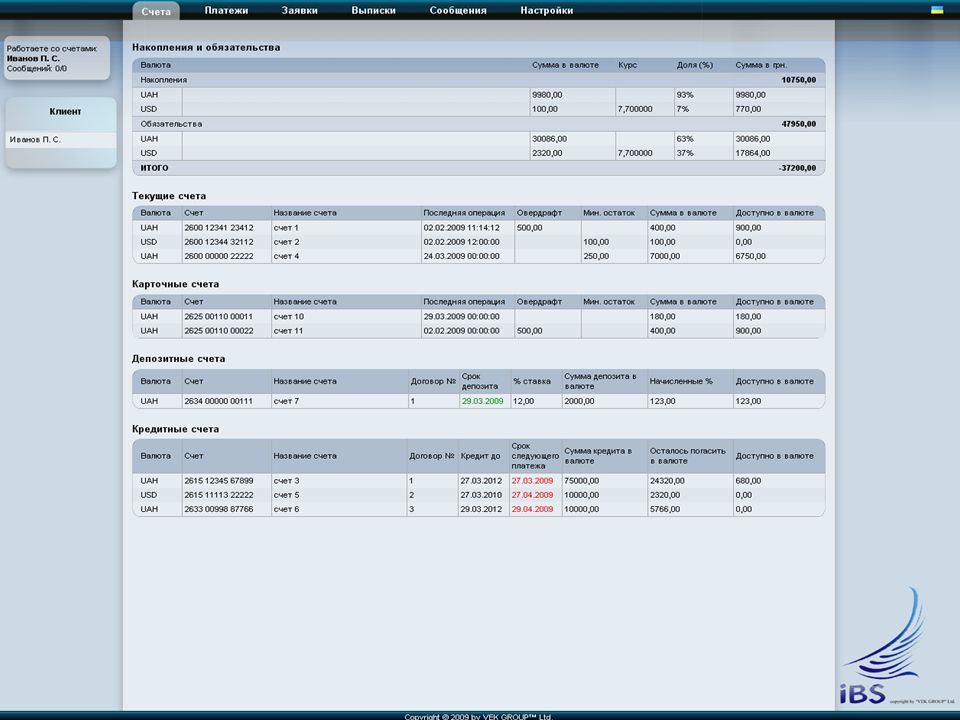Click account name счет 10
960x720 pixels.
pyautogui.click(x=288, y=317)
